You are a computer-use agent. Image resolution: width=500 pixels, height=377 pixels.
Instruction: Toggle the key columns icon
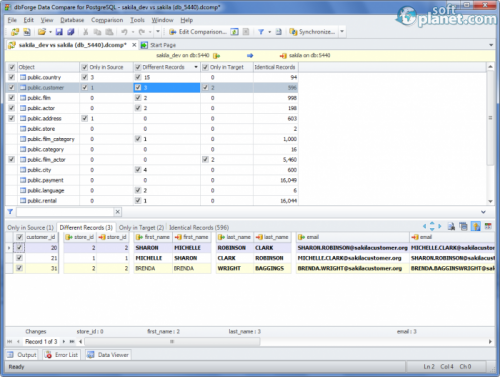476,226
